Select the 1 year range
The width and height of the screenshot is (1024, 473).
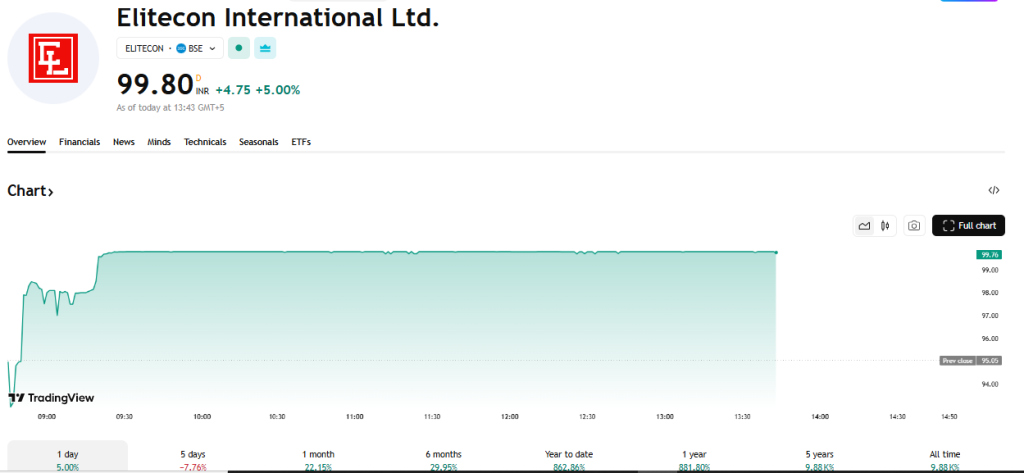click(x=694, y=459)
